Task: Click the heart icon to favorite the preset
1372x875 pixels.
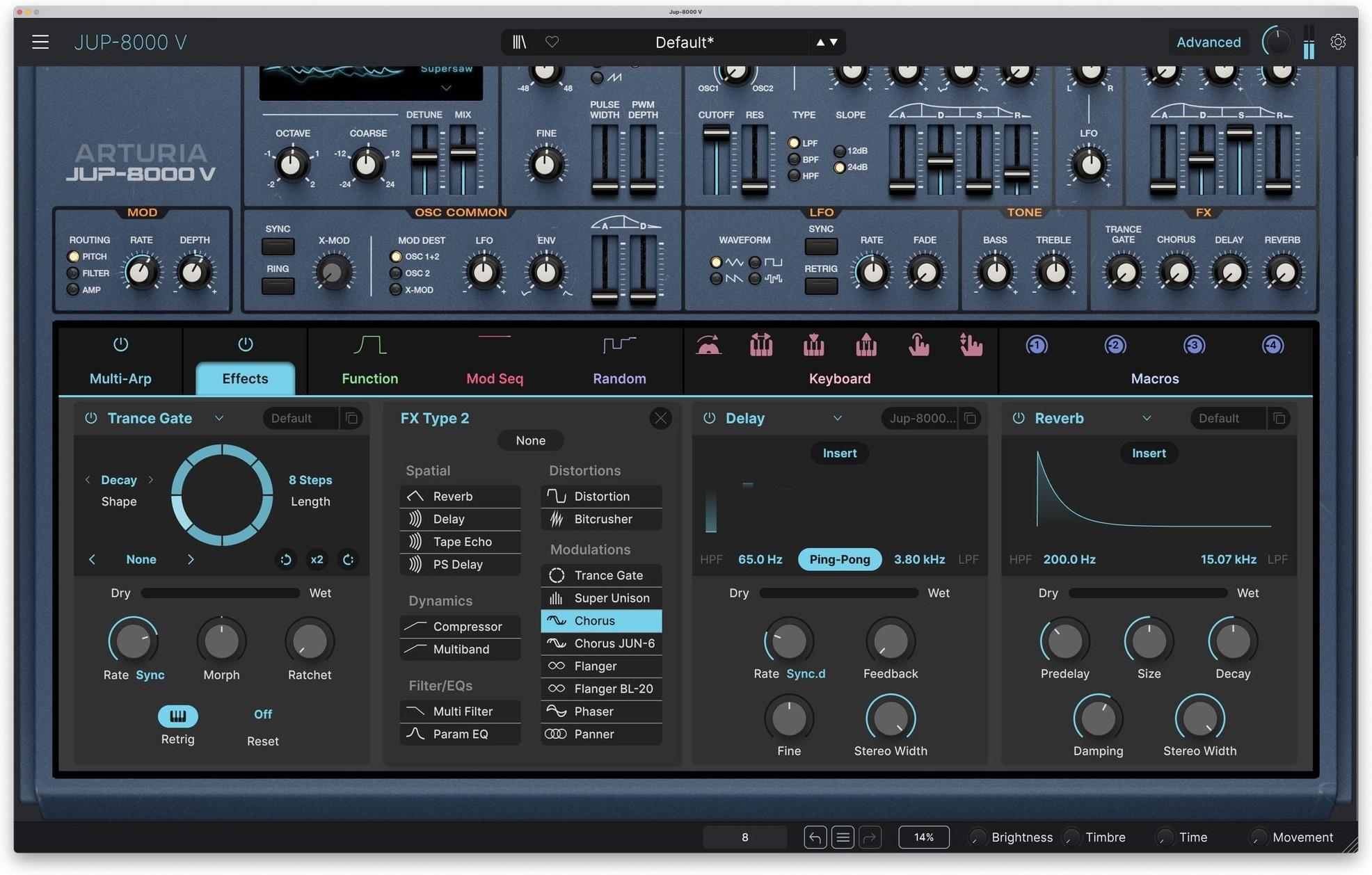Action: tap(552, 42)
